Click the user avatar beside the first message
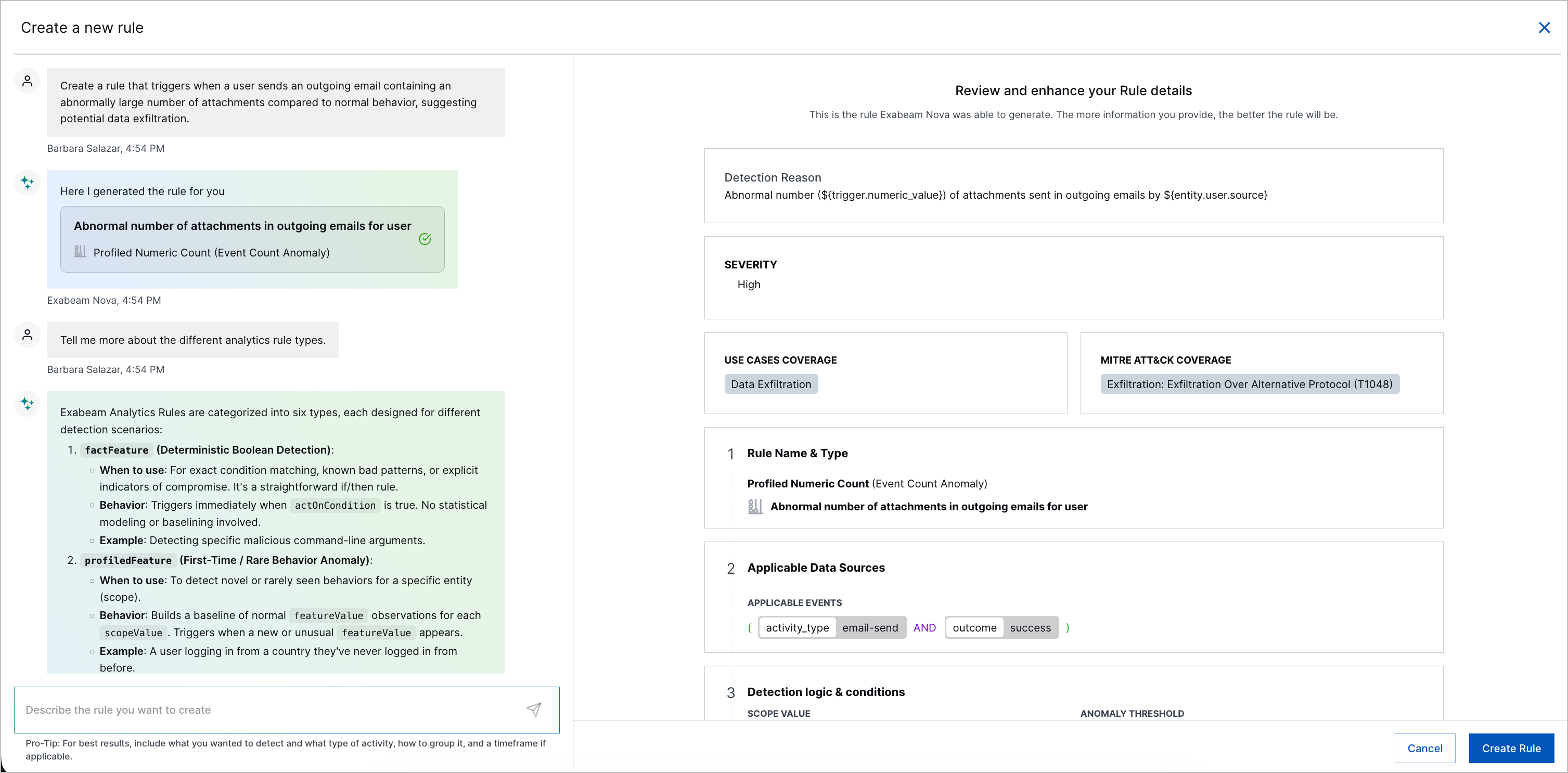 pyautogui.click(x=28, y=81)
